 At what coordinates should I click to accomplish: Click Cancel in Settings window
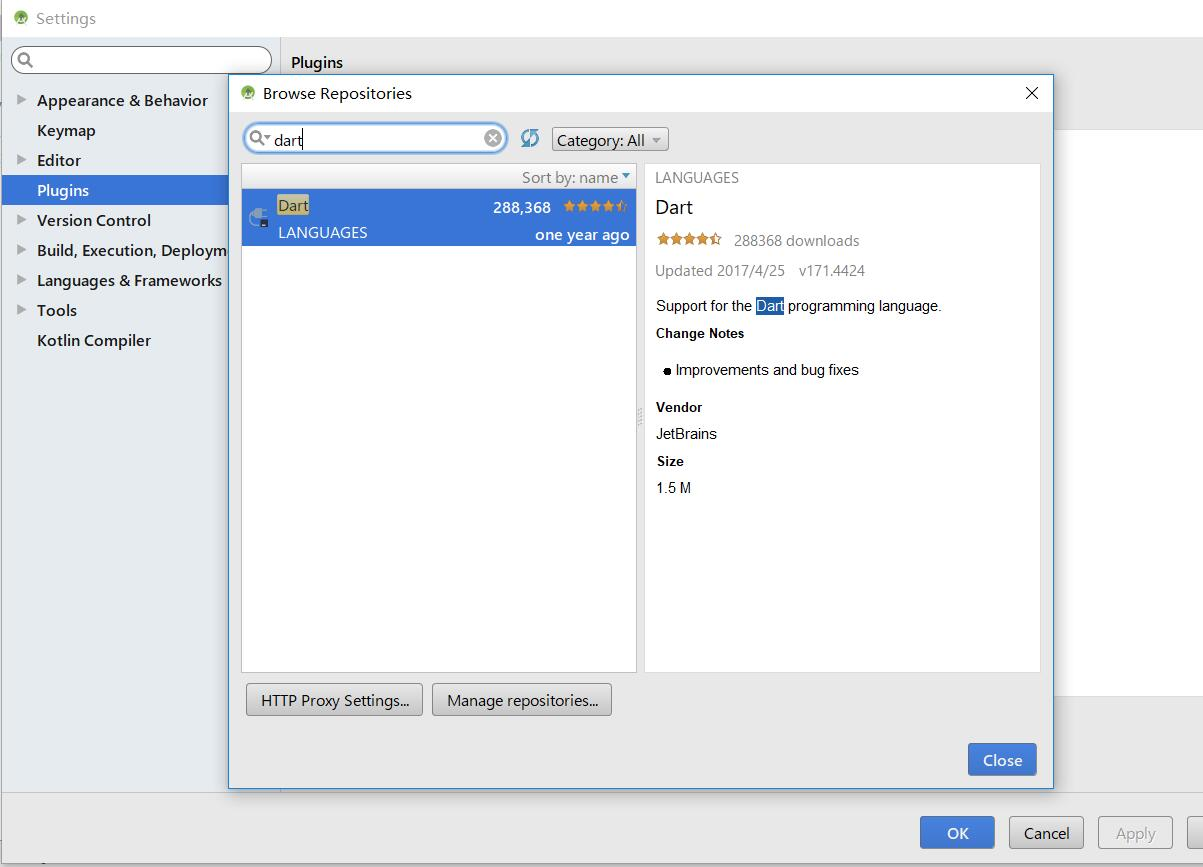point(1046,833)
